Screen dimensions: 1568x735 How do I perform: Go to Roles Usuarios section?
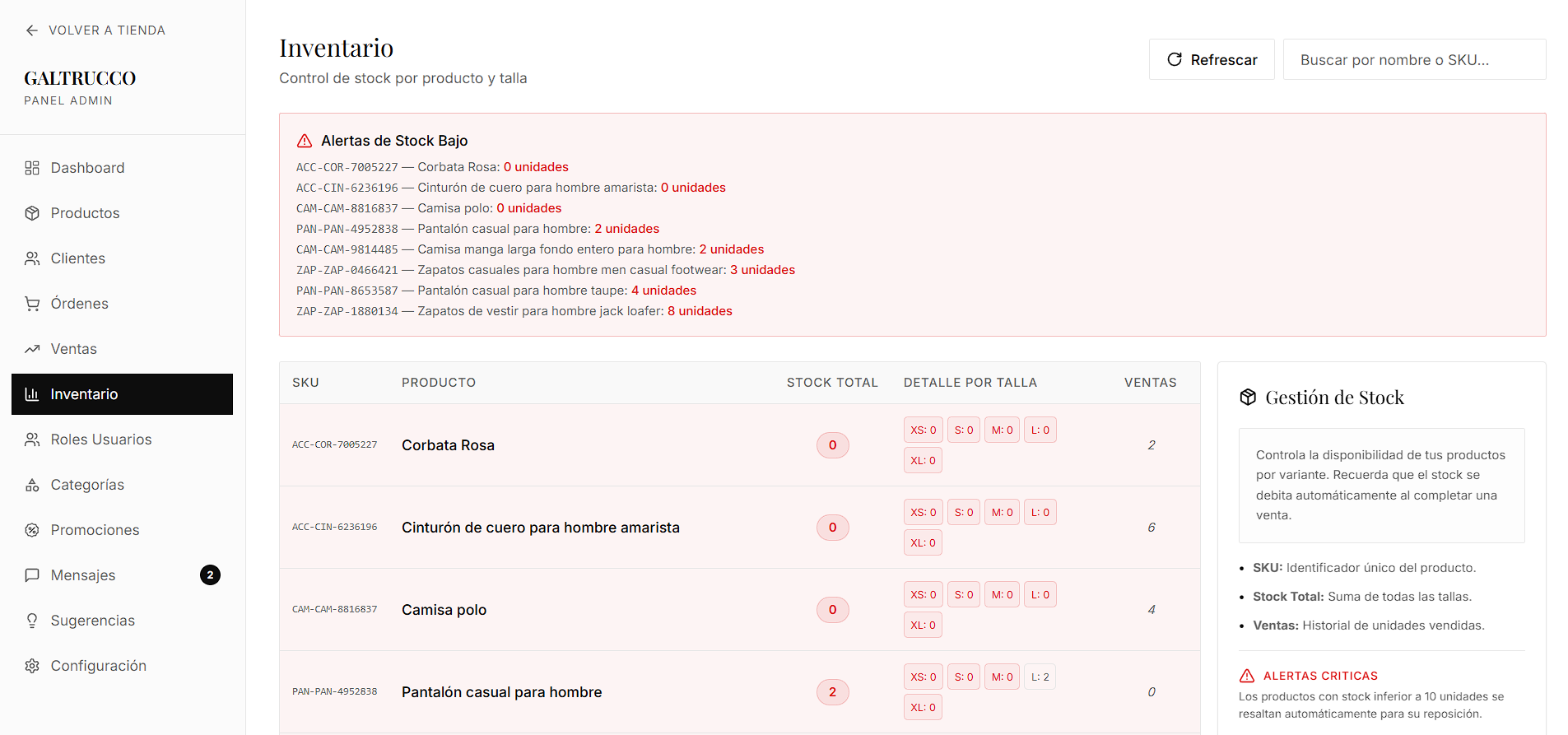click(100, 440)
